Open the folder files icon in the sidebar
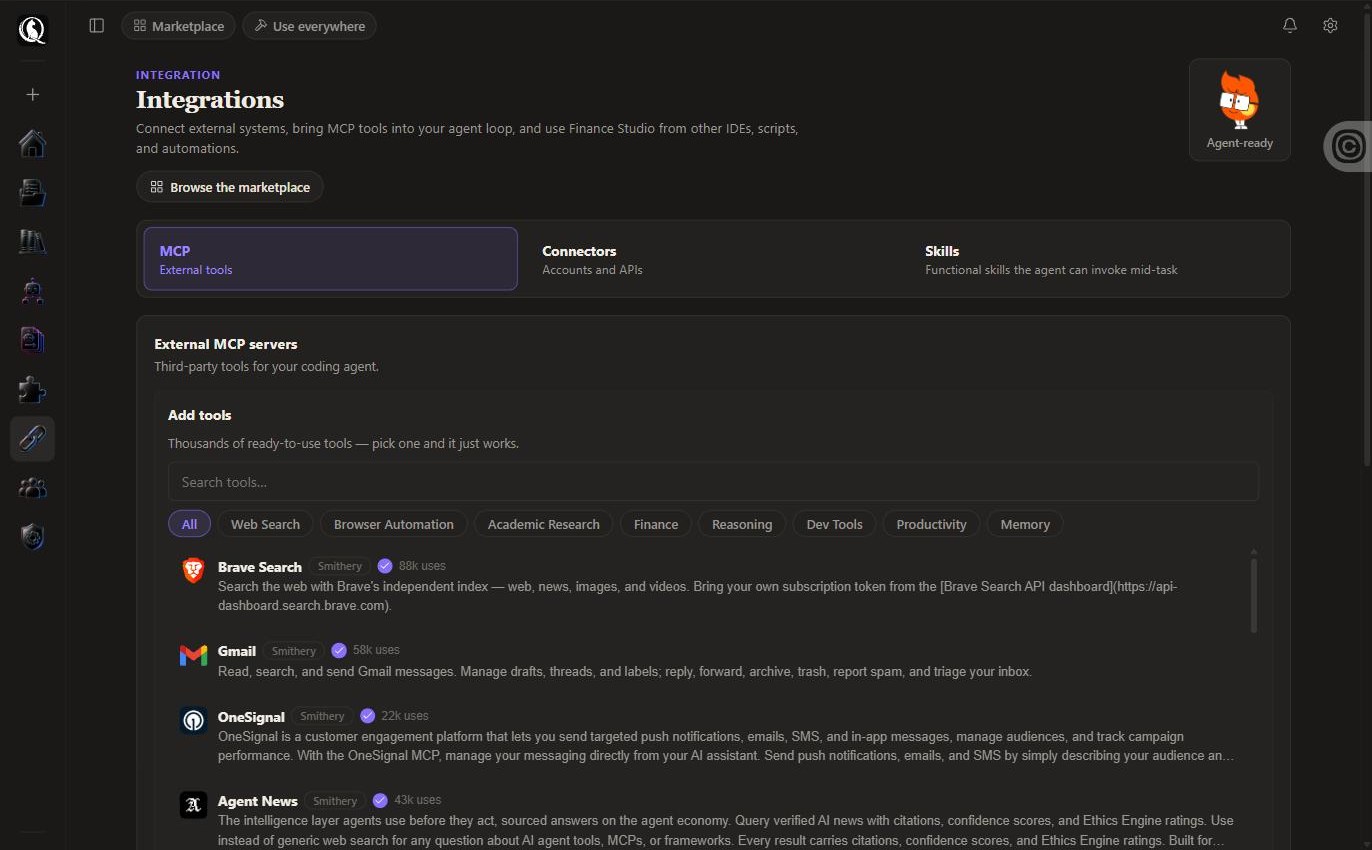The width and height of the screenshot is (1372, 850). [32, 193]
